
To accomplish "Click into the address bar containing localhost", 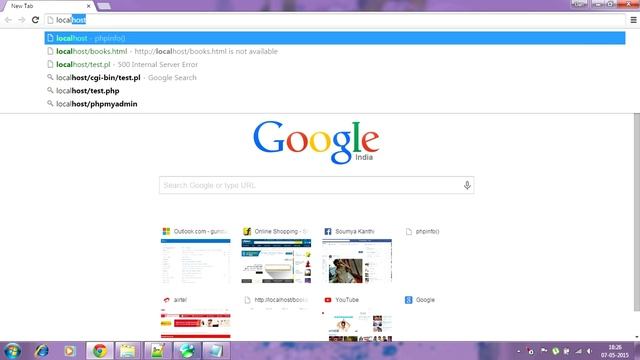I will pos(335,20).
